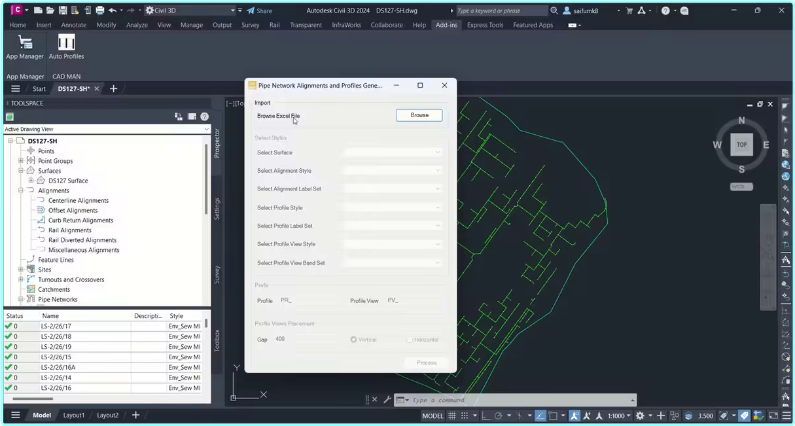Expand the Point Groups tree node
Viewport: 795px width, 426px height.
tap(21, 161)
